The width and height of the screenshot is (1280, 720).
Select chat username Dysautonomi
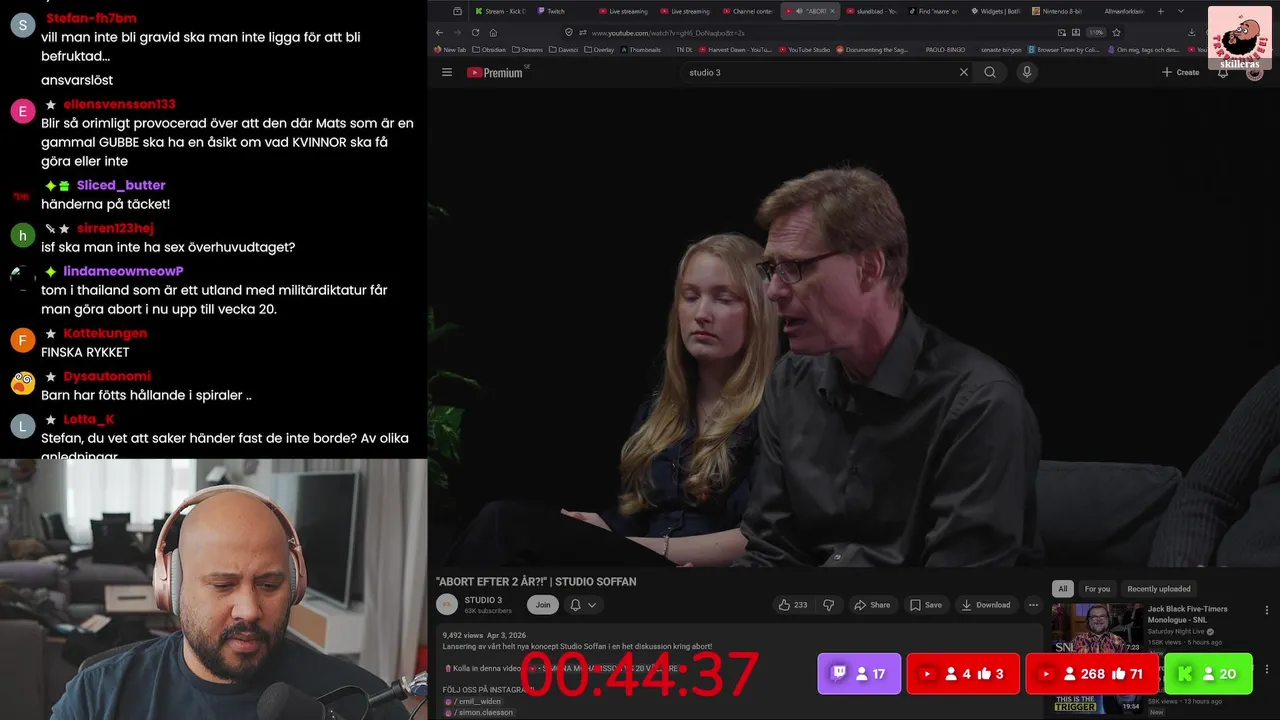coord(107,376)
